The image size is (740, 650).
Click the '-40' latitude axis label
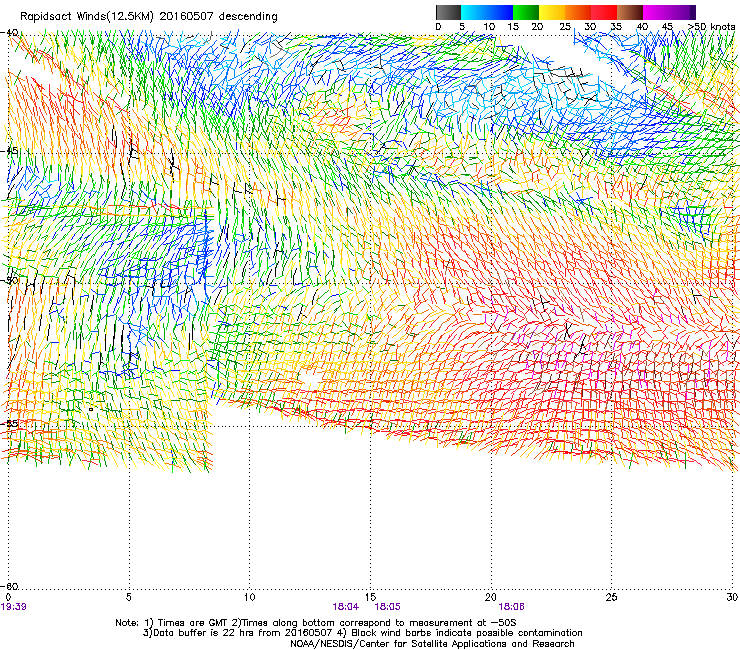[10, 33]
